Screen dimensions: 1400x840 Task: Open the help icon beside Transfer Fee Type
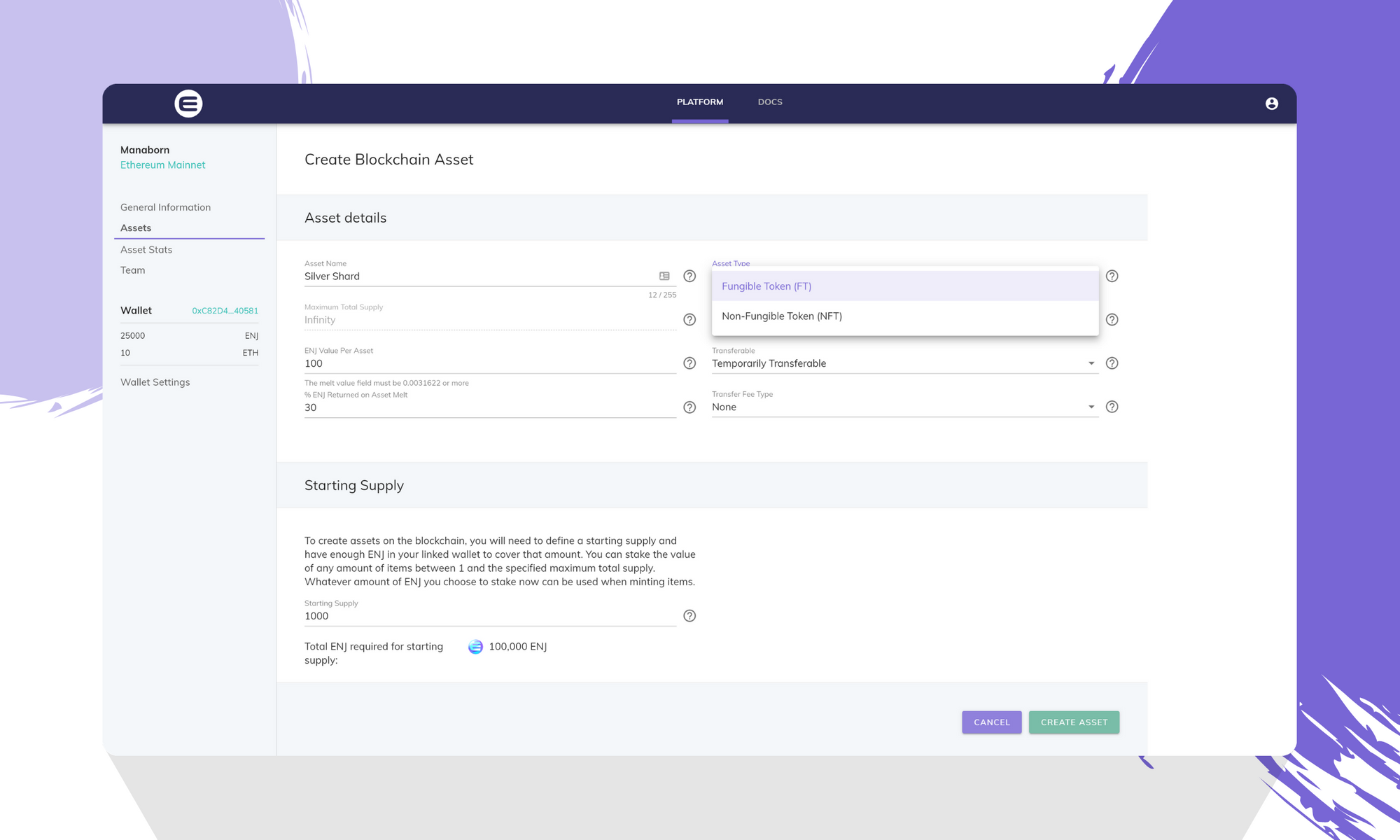1112,407
